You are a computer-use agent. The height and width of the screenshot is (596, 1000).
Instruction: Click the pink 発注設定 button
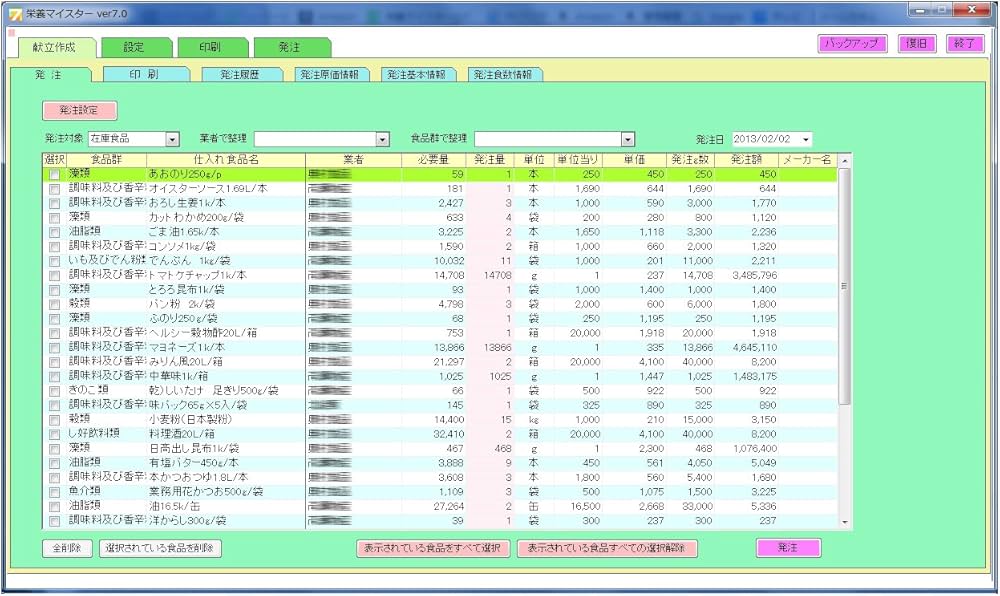(x=79, y=109)
